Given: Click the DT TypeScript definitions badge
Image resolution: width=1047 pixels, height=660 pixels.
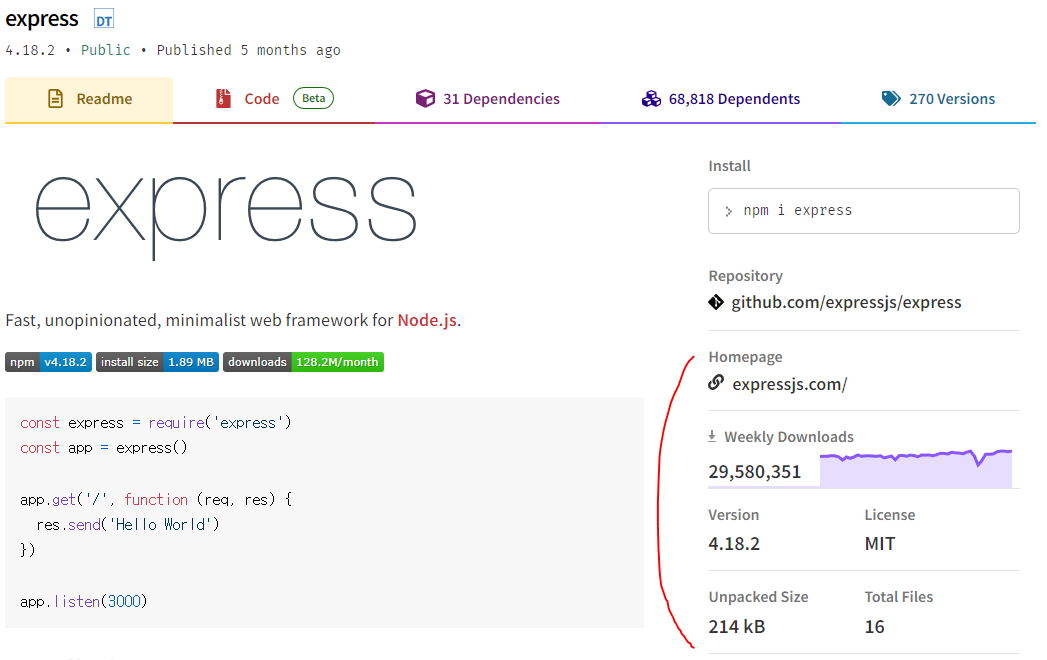Looking at the screenshot, I should [103, 19].
